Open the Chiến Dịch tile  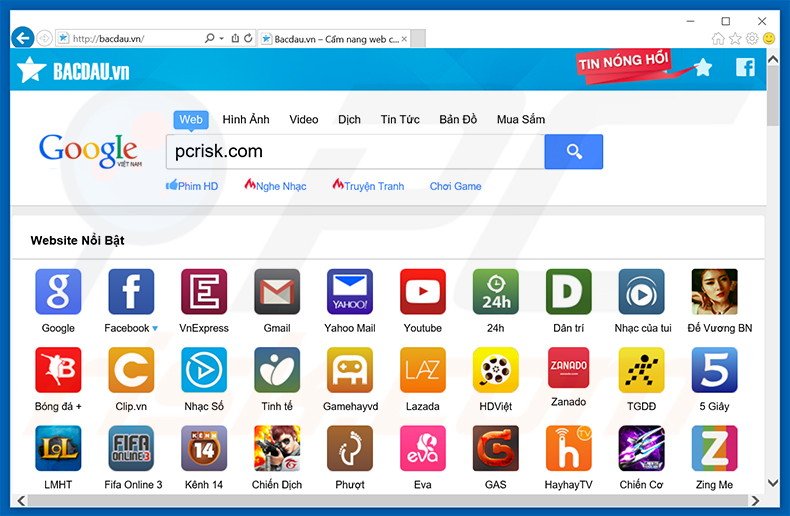(277, 448)
